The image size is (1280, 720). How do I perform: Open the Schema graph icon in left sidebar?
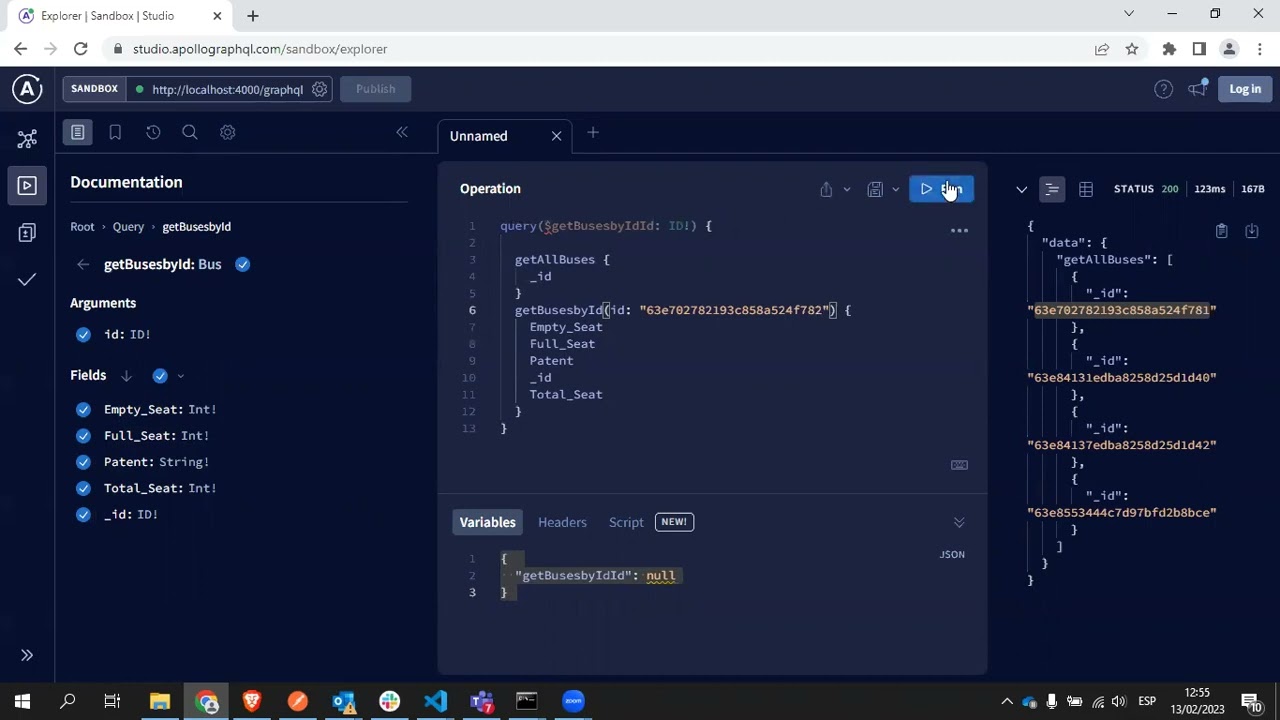pyautogui.click(x=27, y=139)
